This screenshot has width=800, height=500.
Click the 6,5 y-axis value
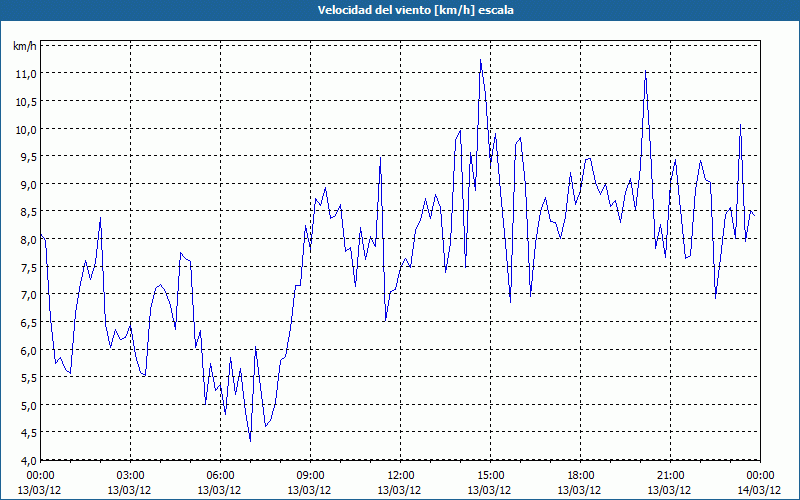[28, 322]
